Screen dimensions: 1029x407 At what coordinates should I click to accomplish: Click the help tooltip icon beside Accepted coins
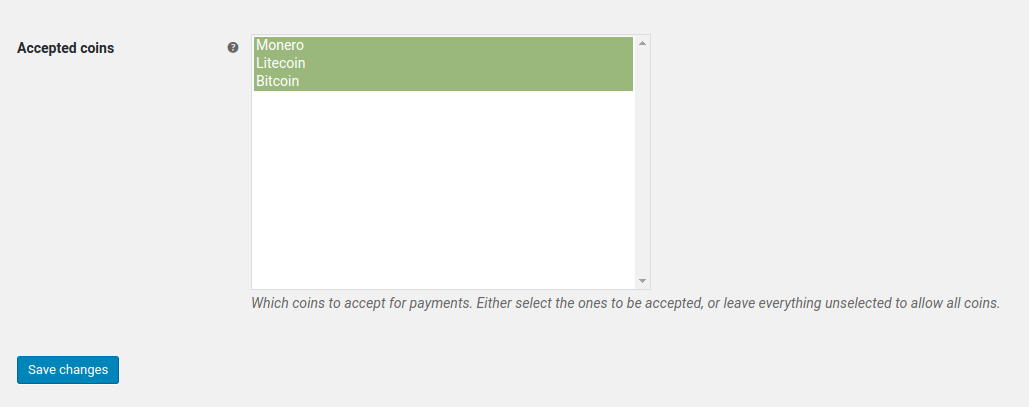[x=233, y=47]
